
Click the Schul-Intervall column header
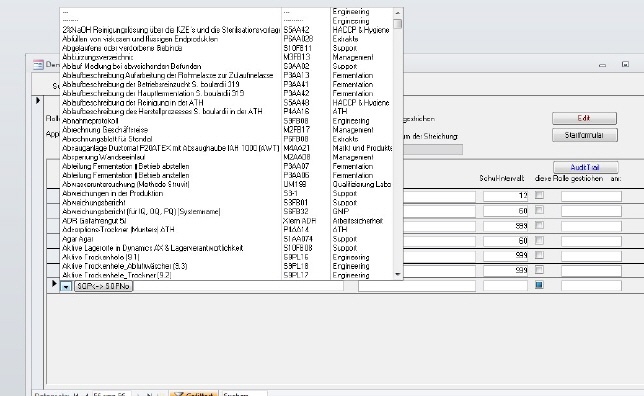coord(501,179)
